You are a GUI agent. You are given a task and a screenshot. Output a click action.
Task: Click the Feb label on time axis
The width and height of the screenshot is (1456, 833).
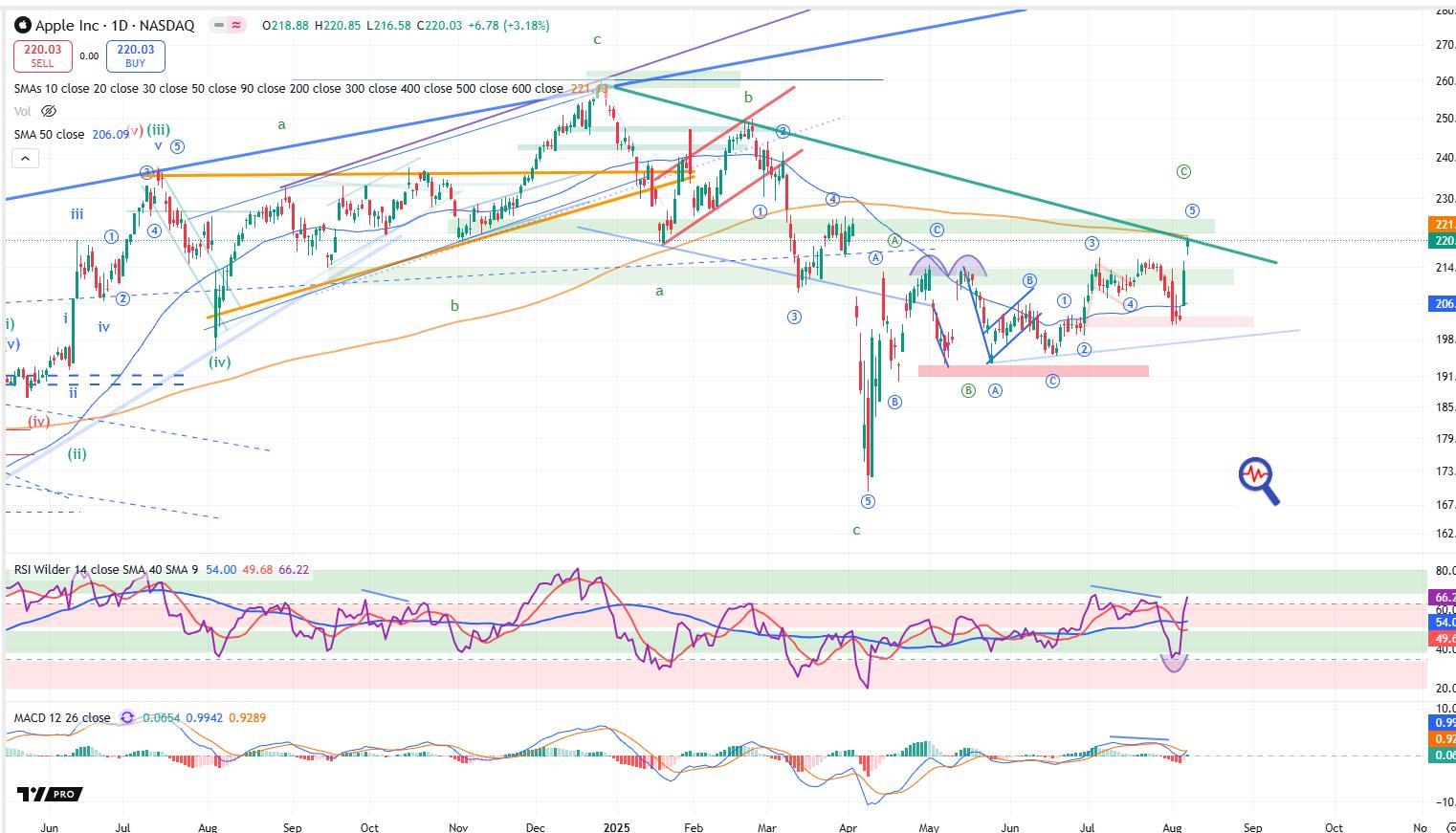pyautogui.click(x=694, y=827)
